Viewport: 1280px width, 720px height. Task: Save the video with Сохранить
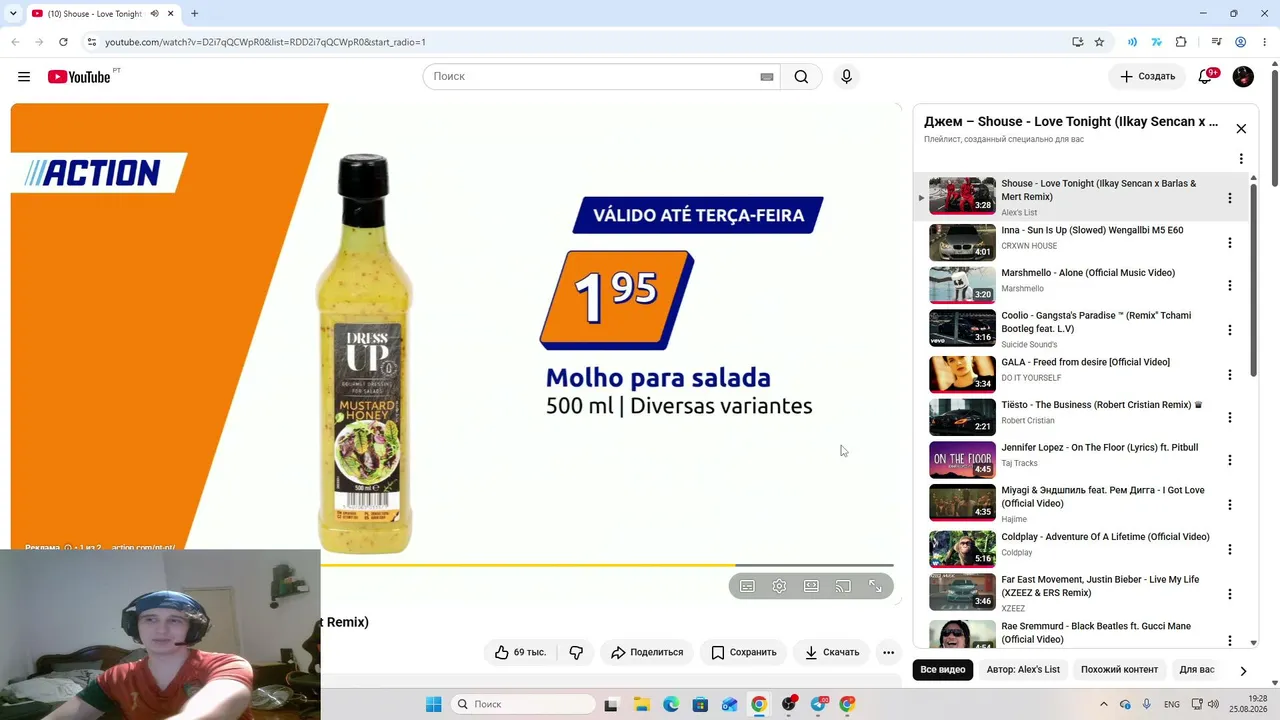point(743,652)
